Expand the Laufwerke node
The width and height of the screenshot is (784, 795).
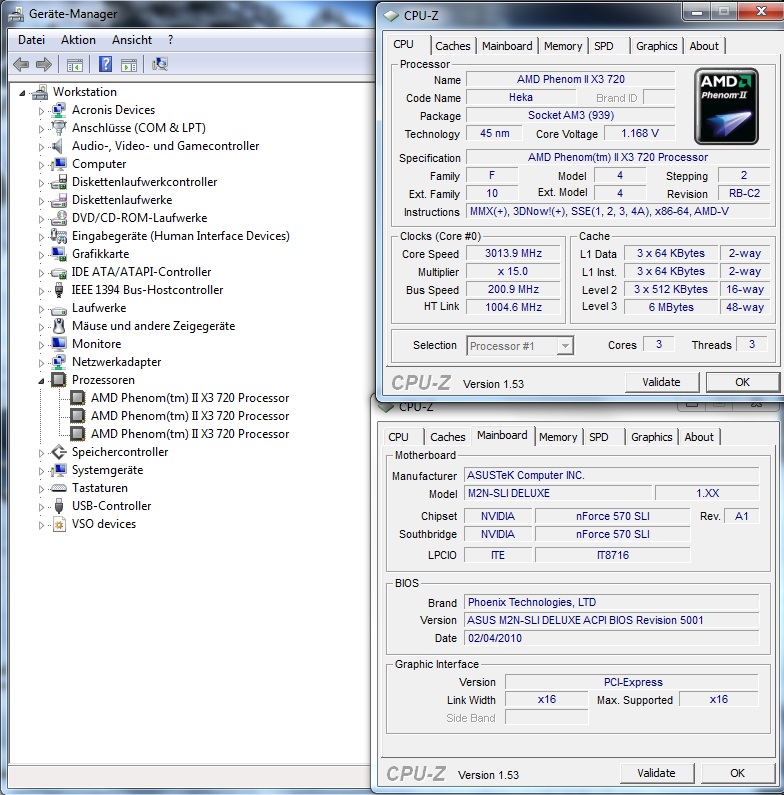click(x=42, y=308)
